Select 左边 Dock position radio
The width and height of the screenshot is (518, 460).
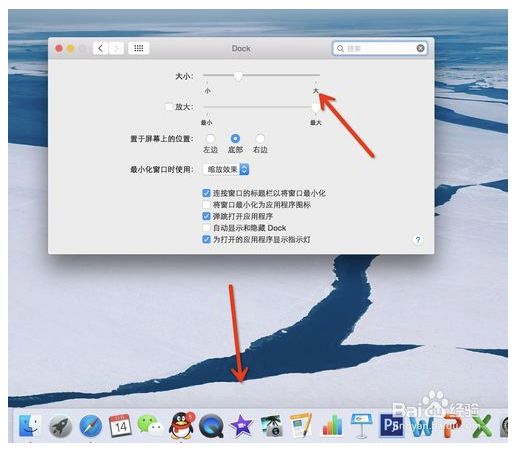[x=210, y=138]
